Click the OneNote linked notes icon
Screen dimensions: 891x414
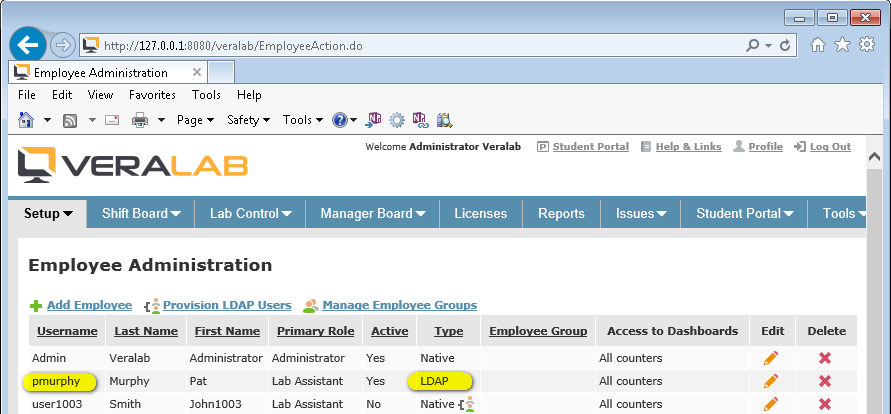tap(420, 120)
